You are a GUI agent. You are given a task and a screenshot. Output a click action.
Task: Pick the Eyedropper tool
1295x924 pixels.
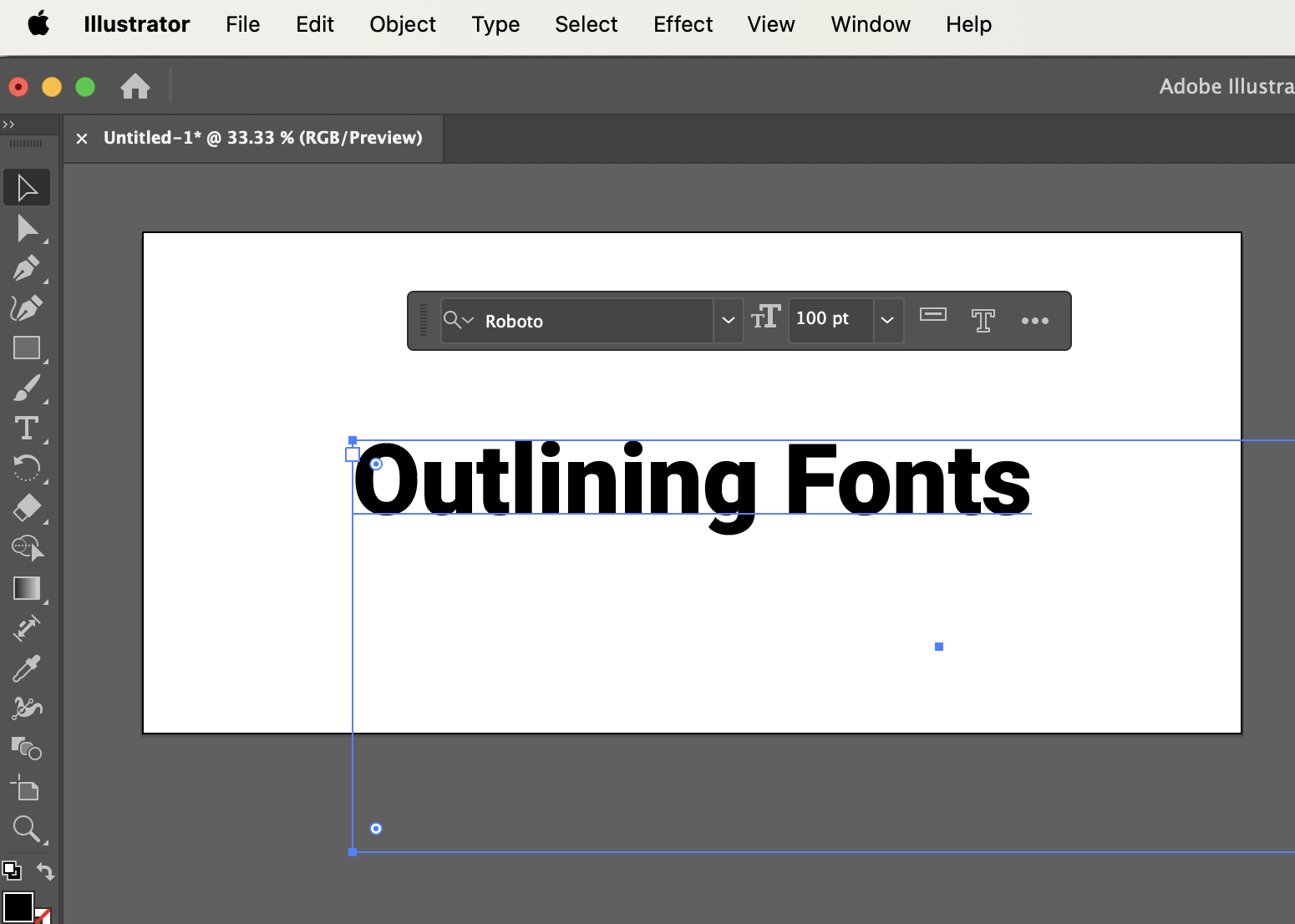27,668
